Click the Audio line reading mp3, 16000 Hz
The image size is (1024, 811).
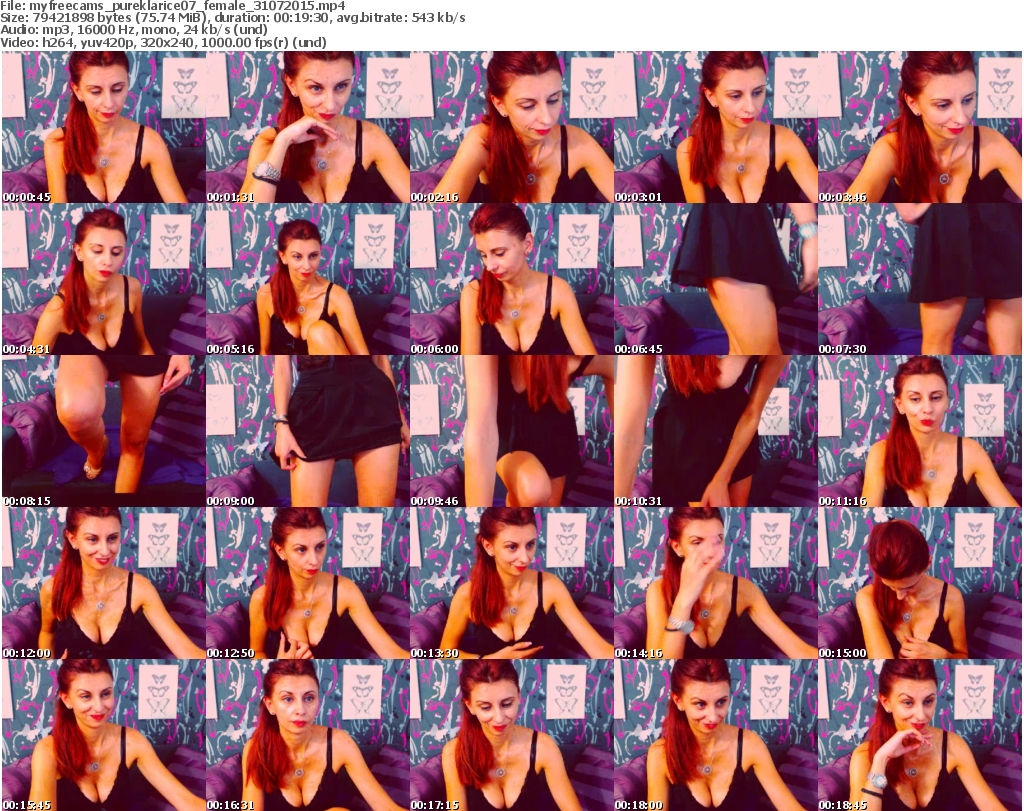coord(134,30)
